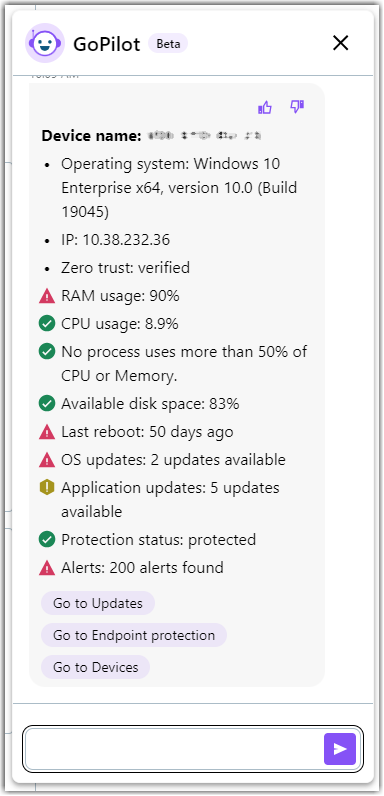Click the Available disk space check icon
This screenshot has height=796, width=384.
(x=47, y=404)
